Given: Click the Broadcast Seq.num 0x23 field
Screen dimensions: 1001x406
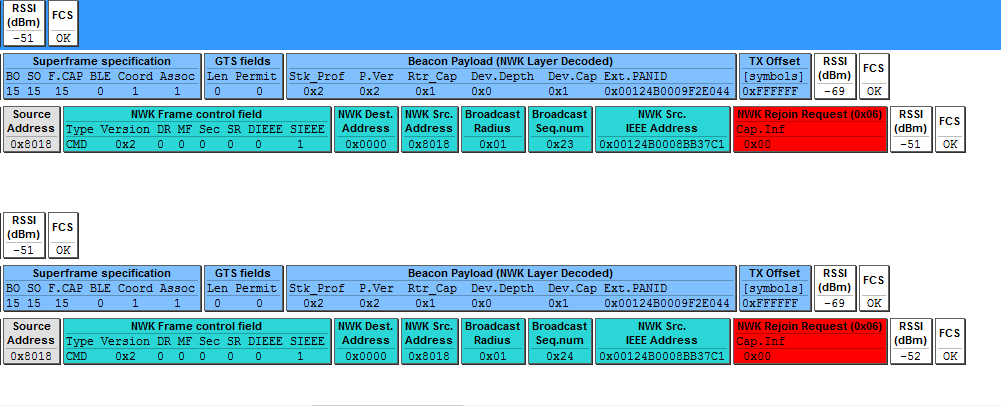Looking at the screenshot, I should [x=560, y=130].
